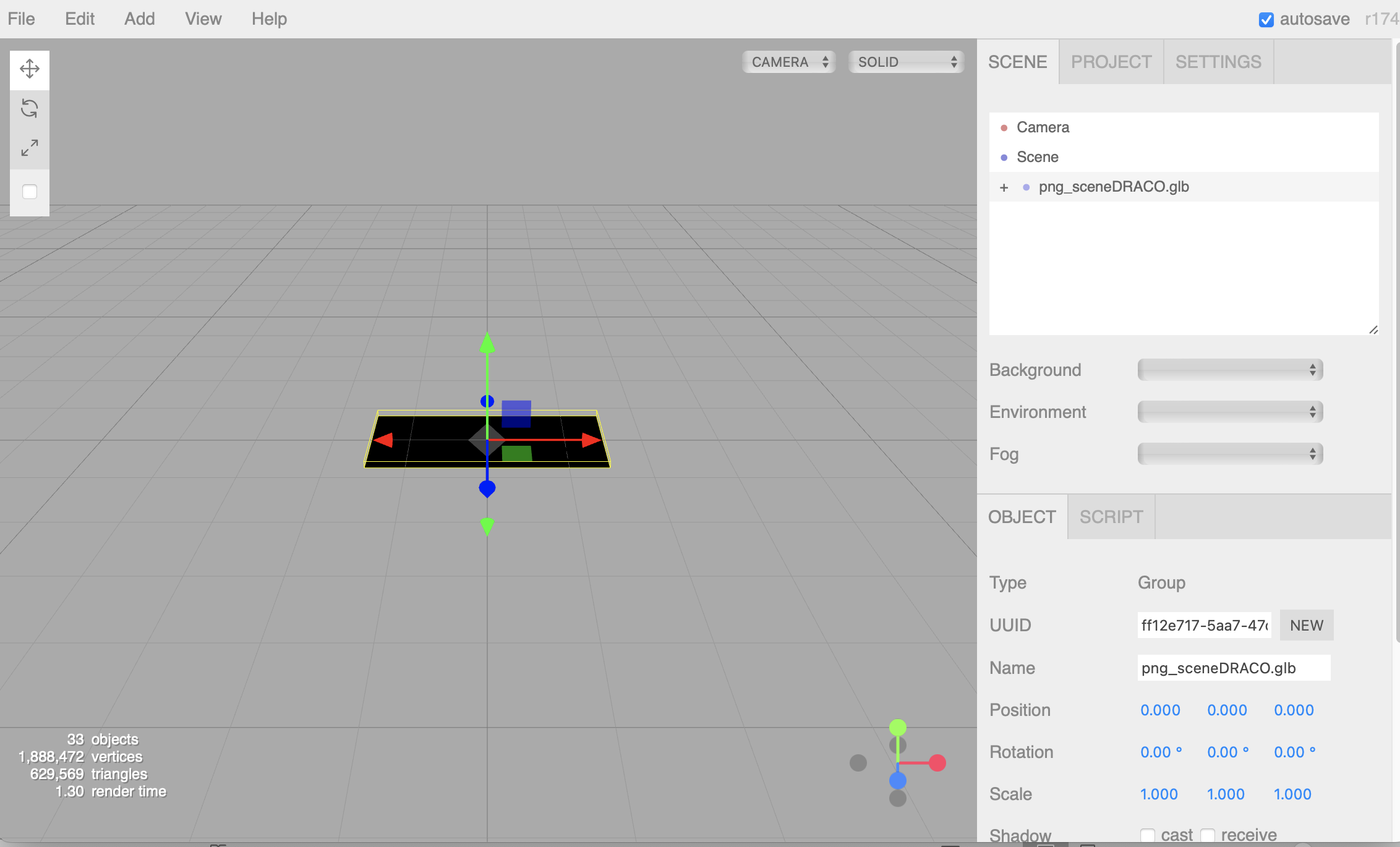1400x847 pixels.
Task: Click the Scale Y value
Action: pyautogui.click(x=1226, y=794)
